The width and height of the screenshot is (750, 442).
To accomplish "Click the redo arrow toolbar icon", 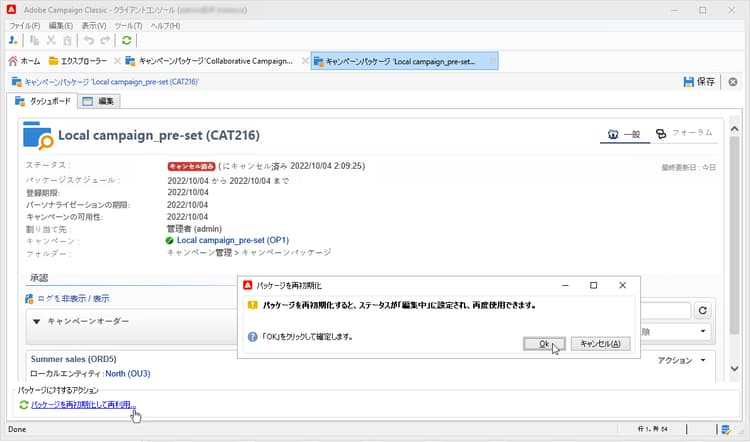I will [x=105, y=41].
